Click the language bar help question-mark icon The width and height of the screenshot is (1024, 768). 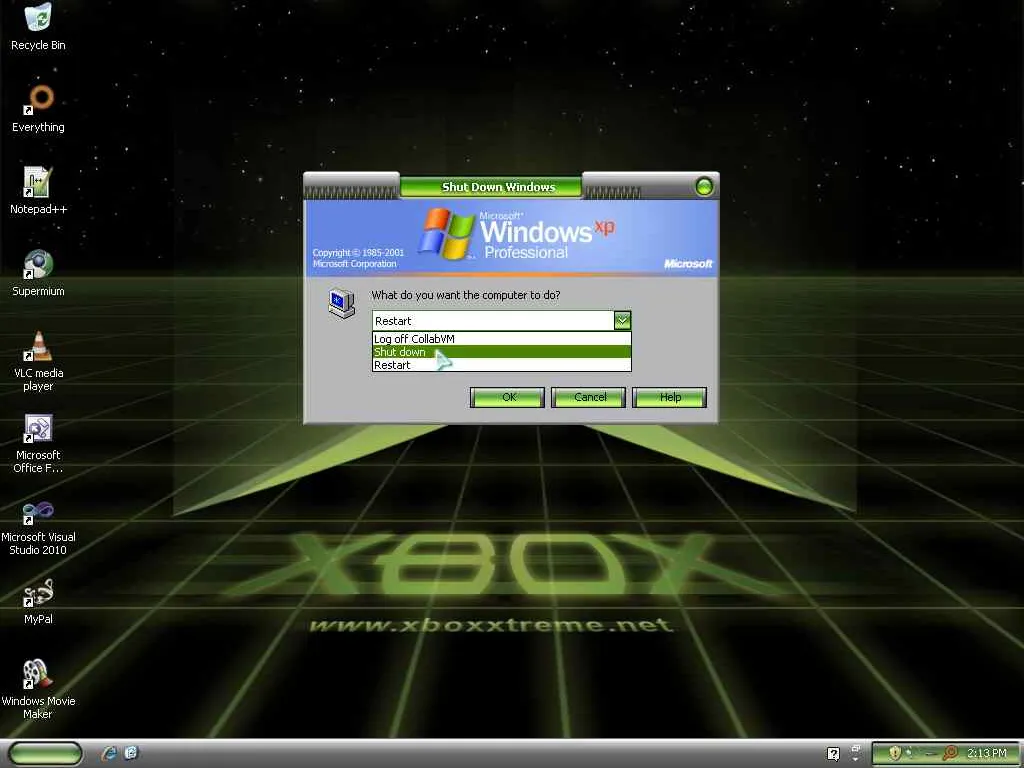coord(833,754)
